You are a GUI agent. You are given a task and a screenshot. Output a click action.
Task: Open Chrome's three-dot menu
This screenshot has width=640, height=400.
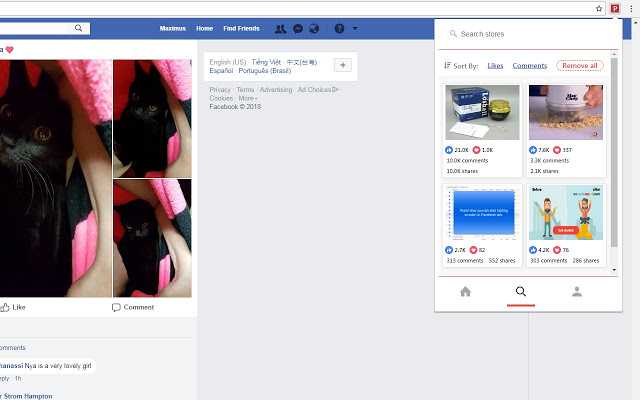click(x=631, y=9)
